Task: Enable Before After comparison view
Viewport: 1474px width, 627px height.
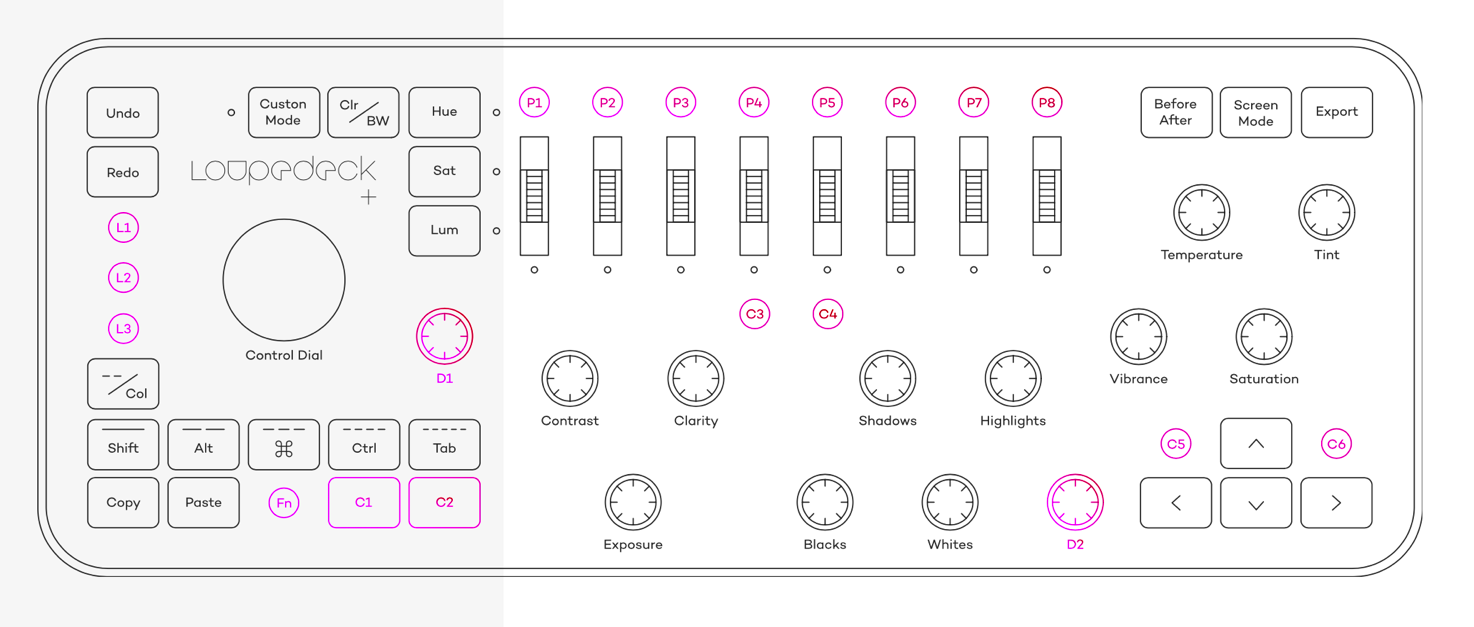Action: coord(1176,112)
